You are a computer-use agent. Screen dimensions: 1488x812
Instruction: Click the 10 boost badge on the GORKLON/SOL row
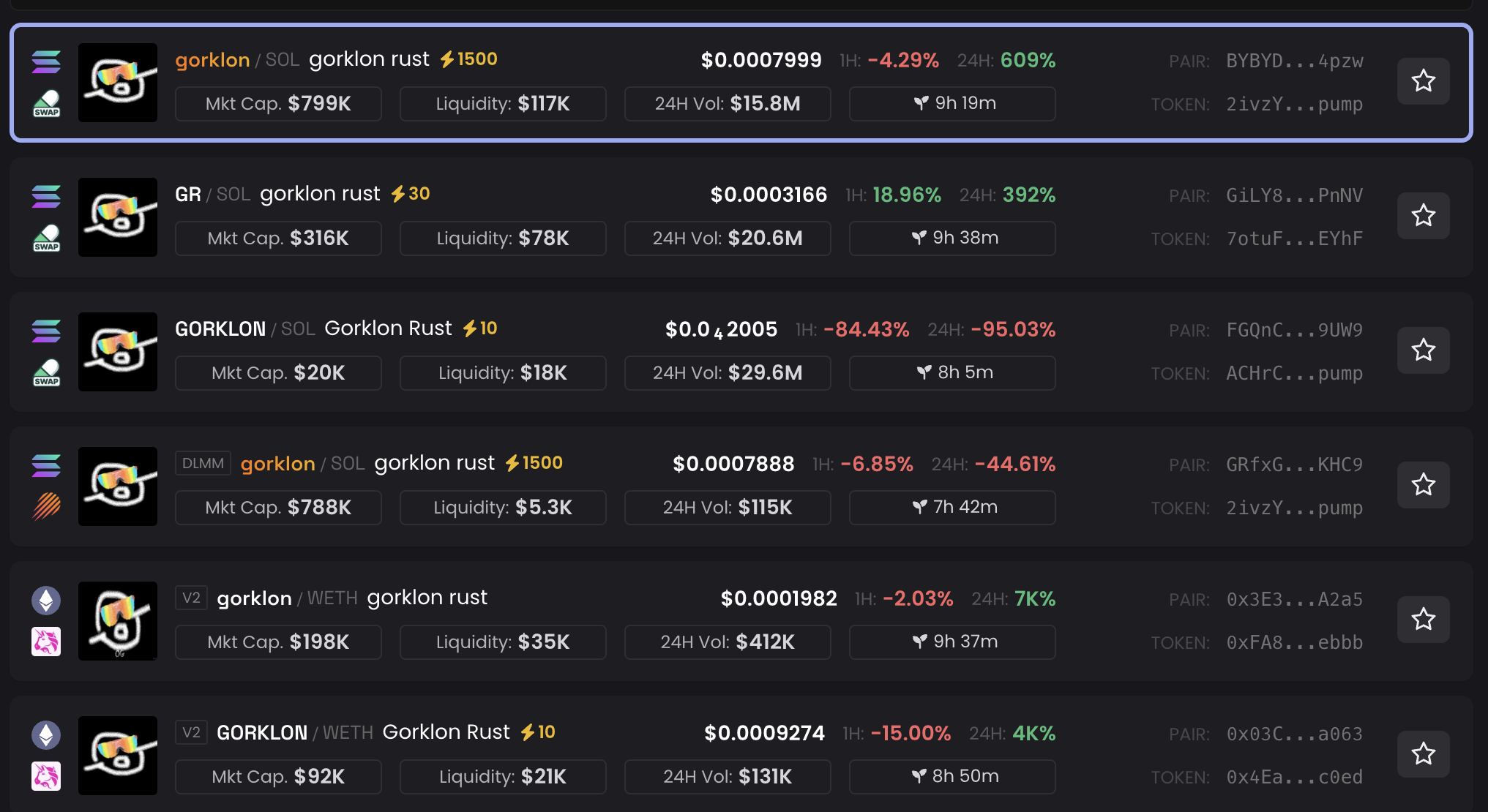(x=481, y=328)
